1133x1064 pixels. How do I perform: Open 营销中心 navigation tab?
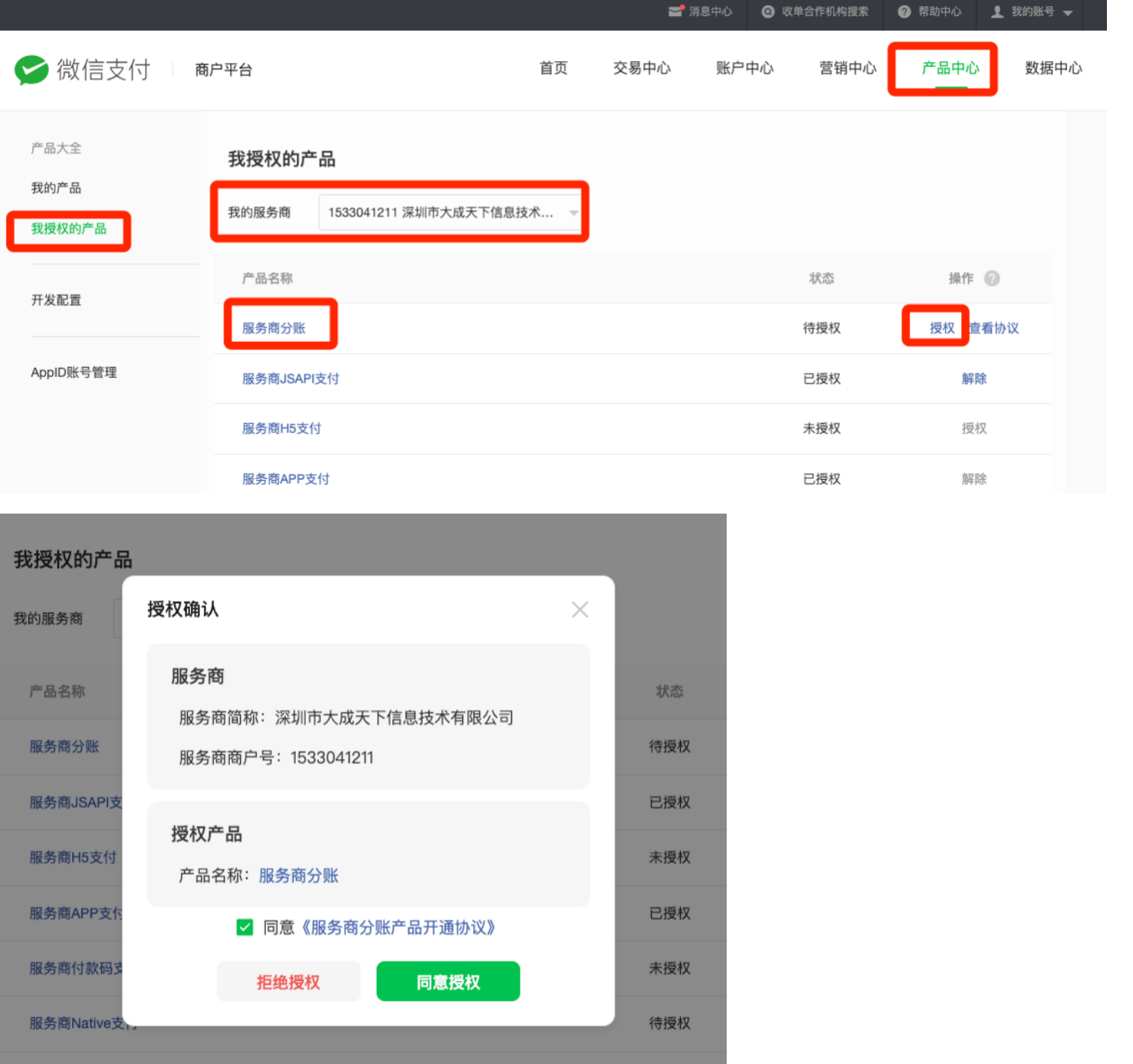[x=848, y=68]
